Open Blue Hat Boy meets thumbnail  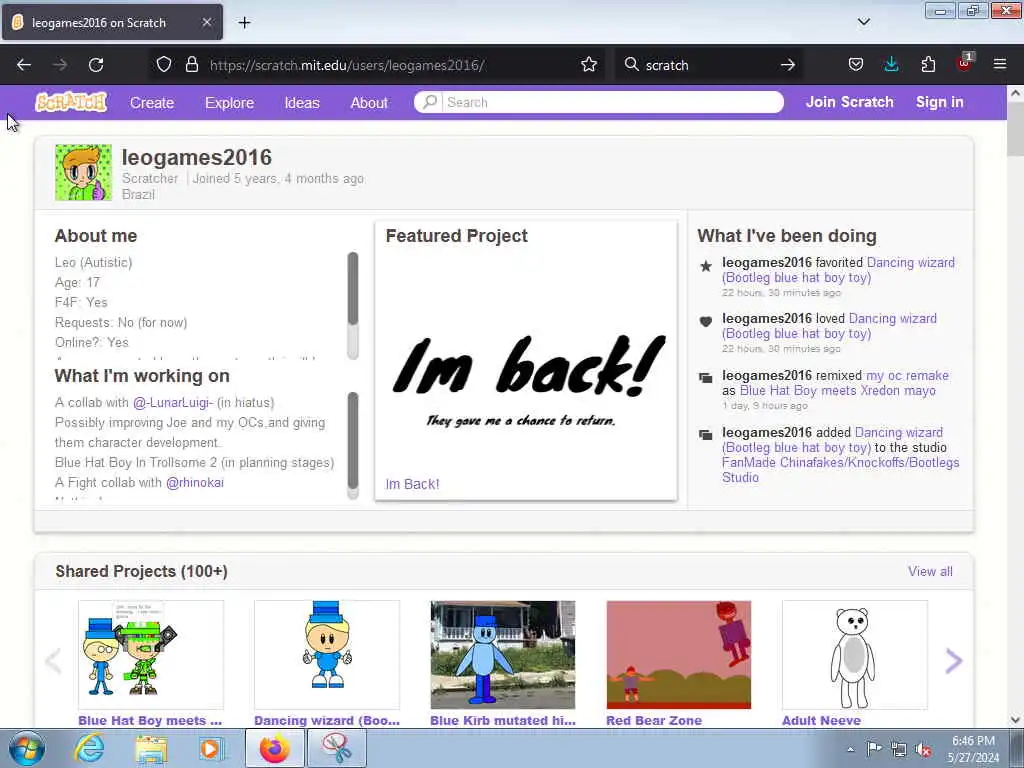coord(151,654)
